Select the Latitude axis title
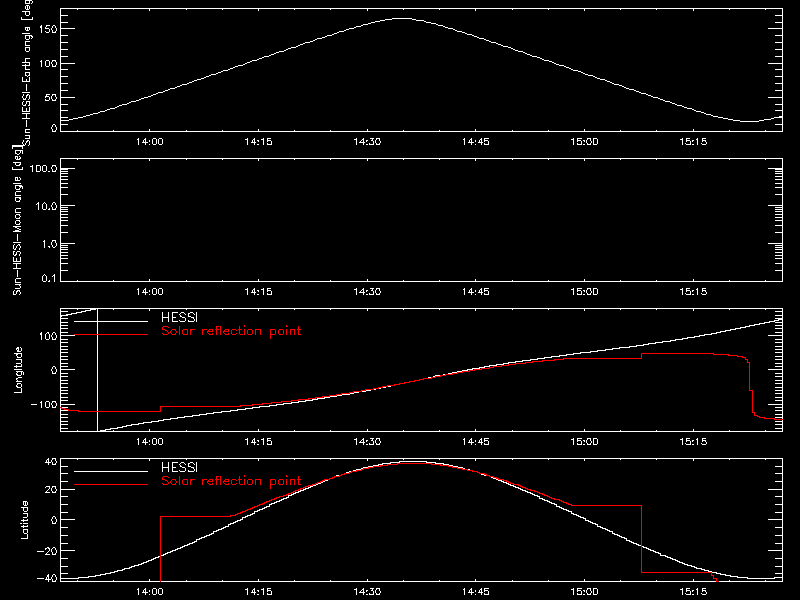Screen dimensions: 800x600 pyautogui.click(x=24, y=520)
